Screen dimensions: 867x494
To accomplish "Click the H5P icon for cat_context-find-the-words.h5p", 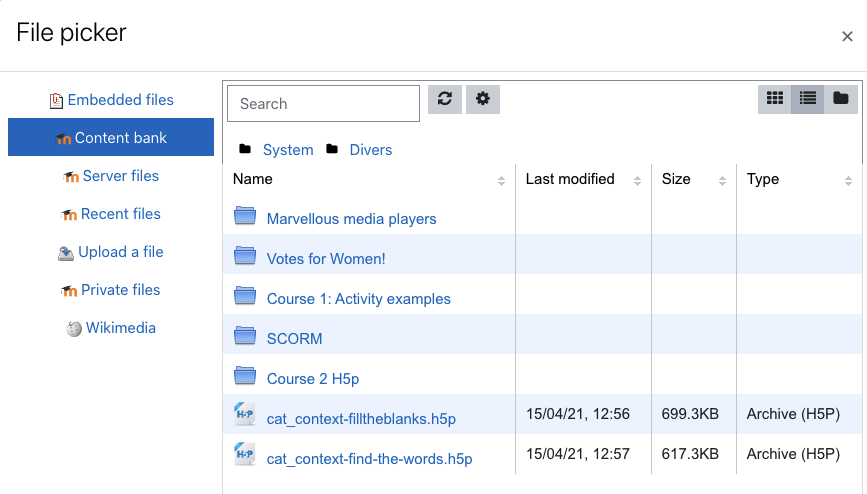I will coord(245,454).
